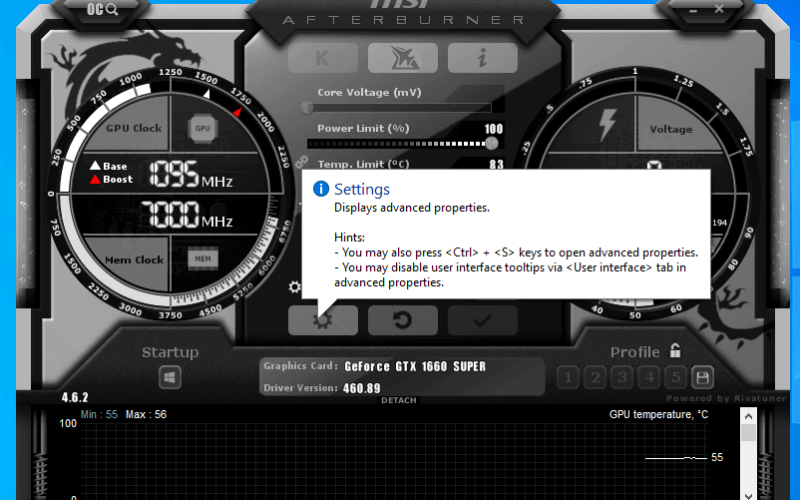Click the version '4.6.2' text

[74, 397]
